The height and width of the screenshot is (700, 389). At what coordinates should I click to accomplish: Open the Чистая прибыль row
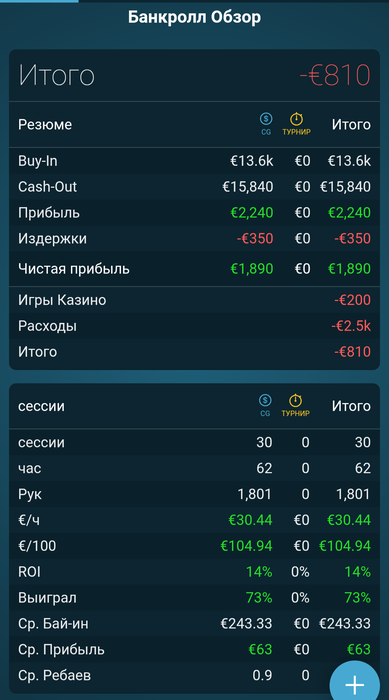[194, 269]
